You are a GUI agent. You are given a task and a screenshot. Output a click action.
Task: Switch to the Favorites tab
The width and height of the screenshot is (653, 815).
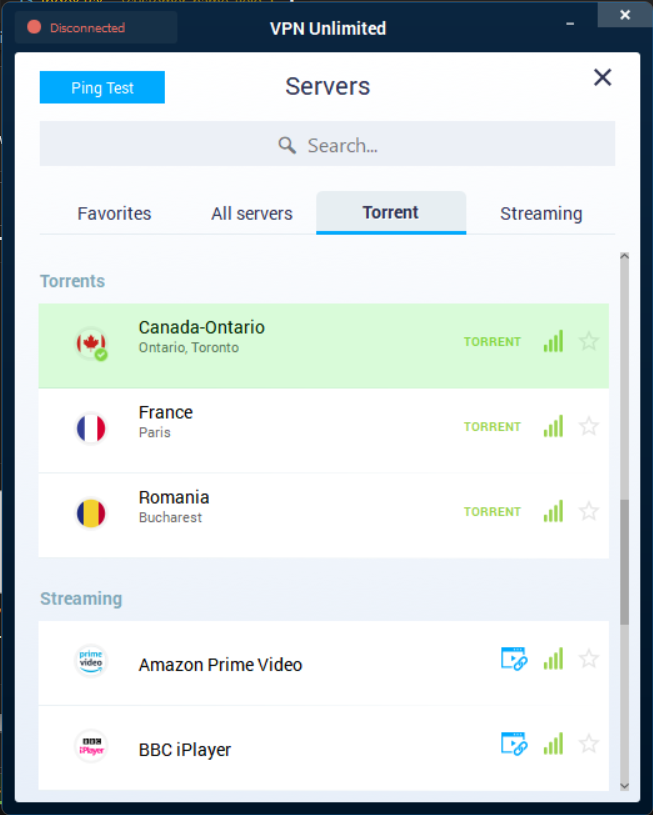coord(114,214)
